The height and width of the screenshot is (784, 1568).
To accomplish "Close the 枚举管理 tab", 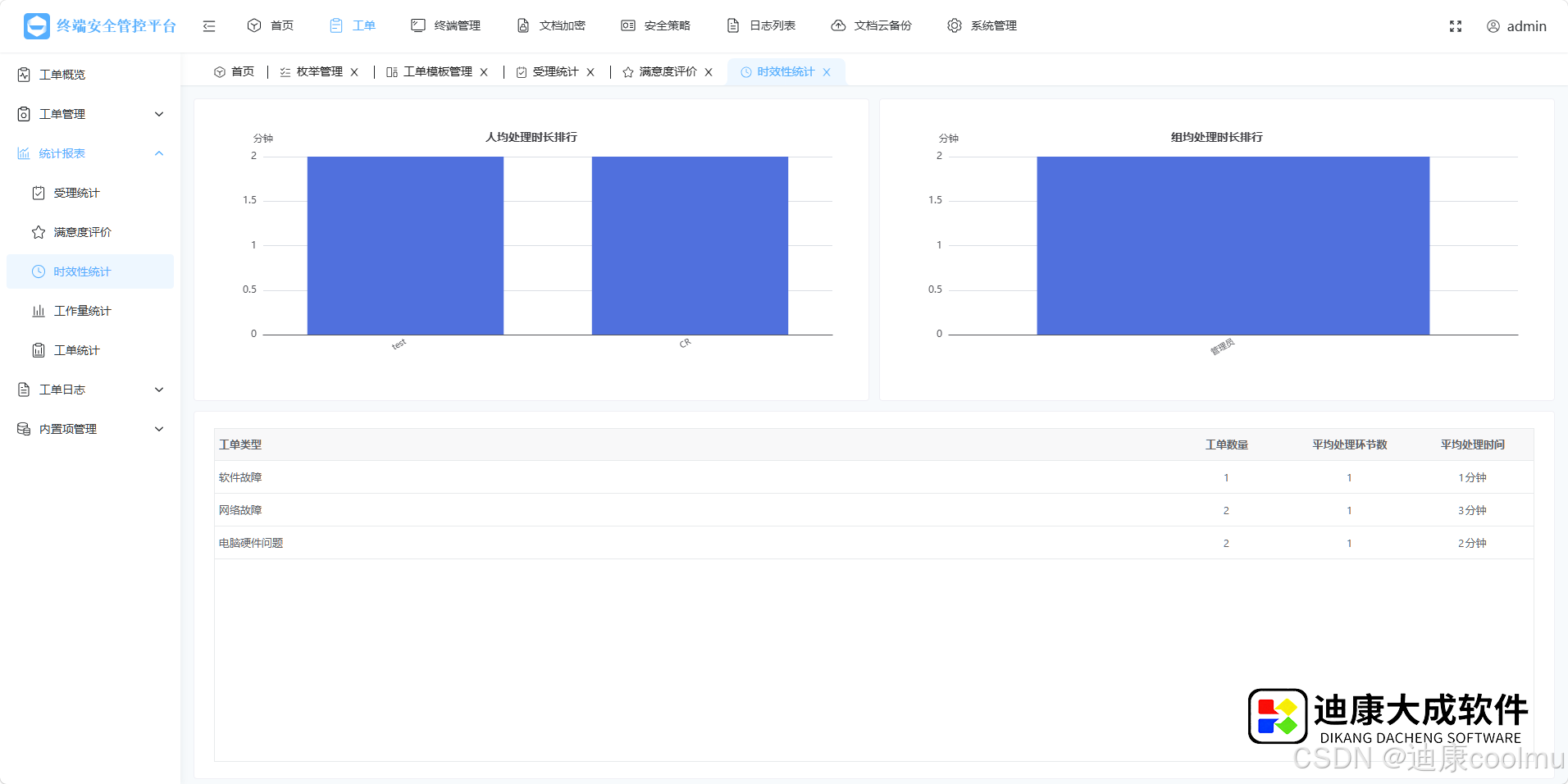I will tap(354, 72).
